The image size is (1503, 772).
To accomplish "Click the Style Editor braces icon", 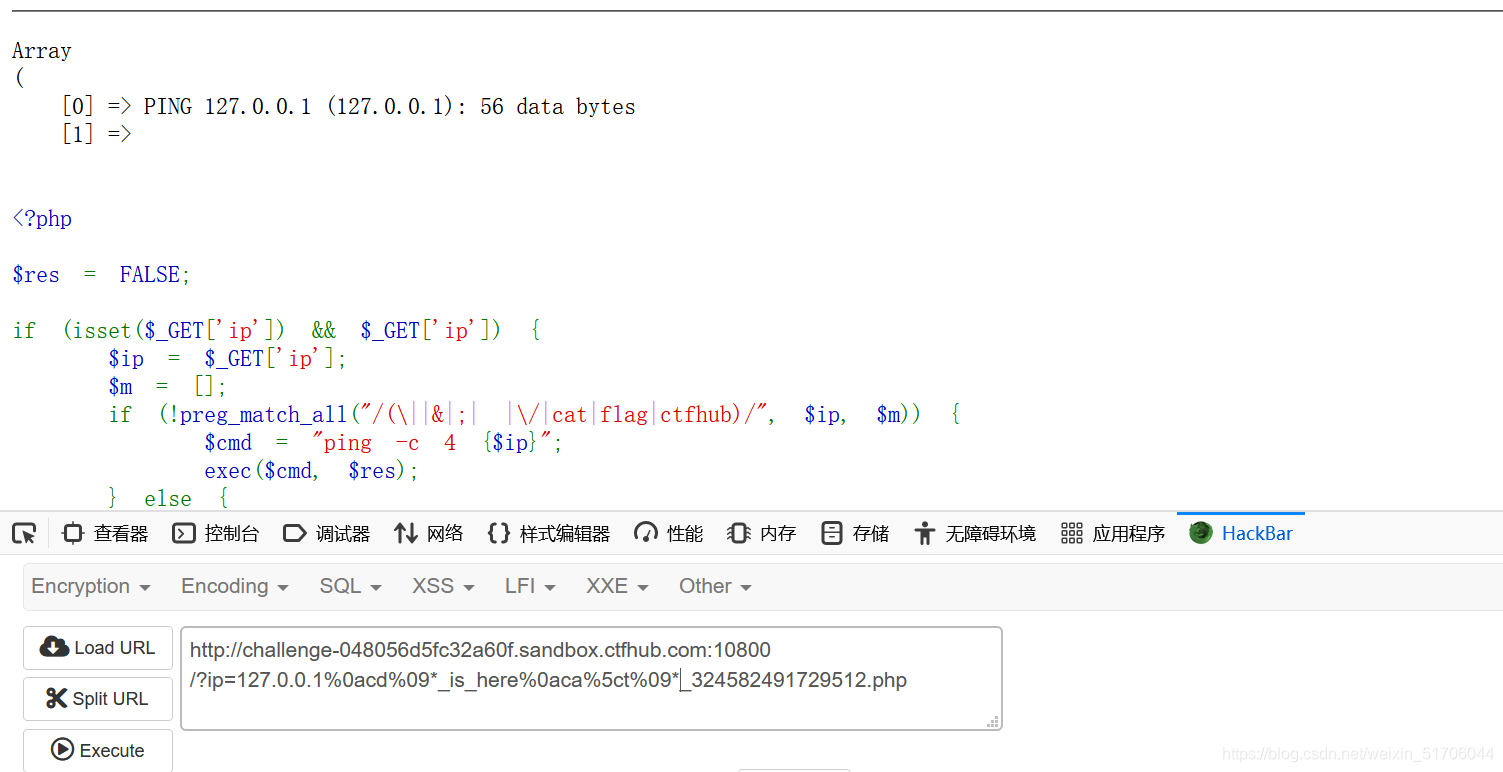I will pyautogui.click(x=499, y=534).
